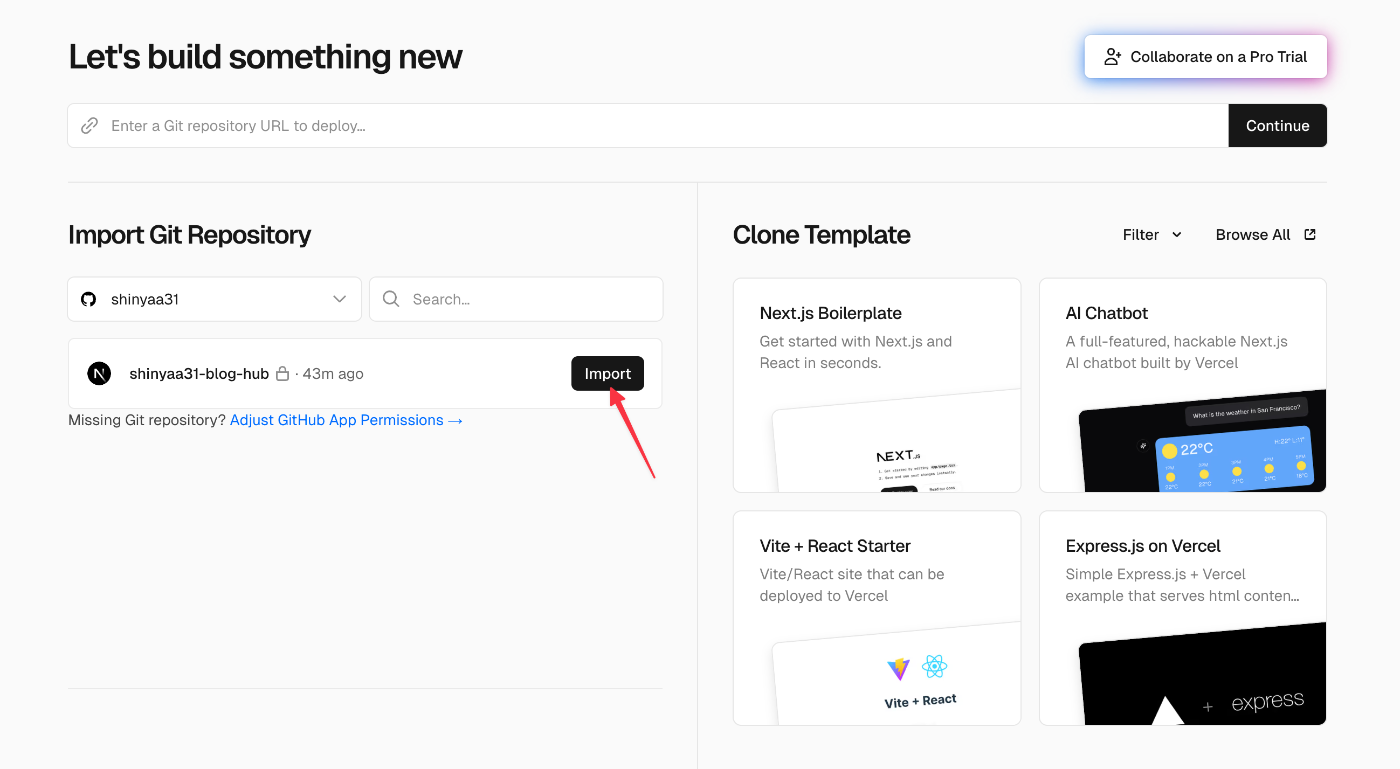This screenshot has height=769, width=1400.
Task: Click external link icon next to Browse All
Action: pos(1310,235)
